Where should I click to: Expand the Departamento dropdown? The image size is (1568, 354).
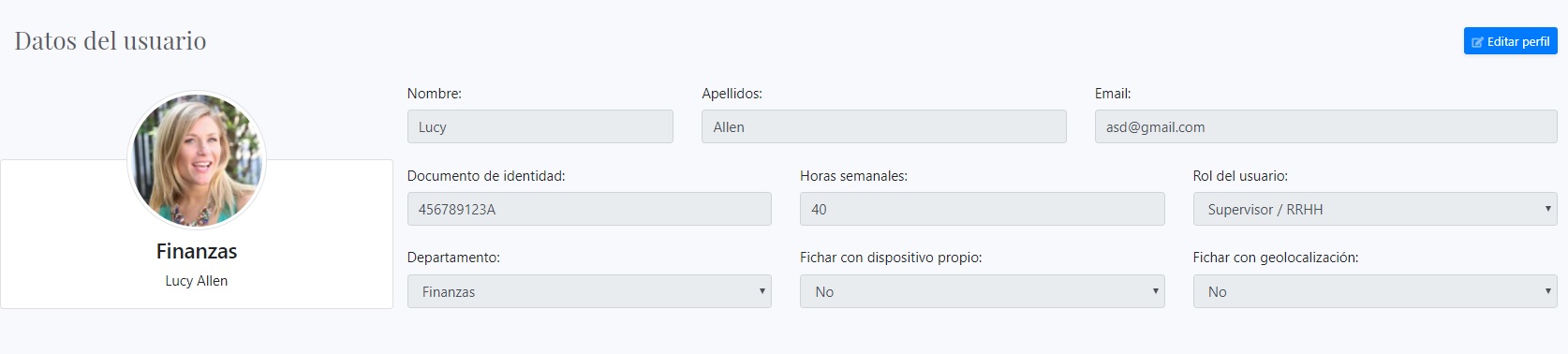pyautogui.click(x=589, y=291)
